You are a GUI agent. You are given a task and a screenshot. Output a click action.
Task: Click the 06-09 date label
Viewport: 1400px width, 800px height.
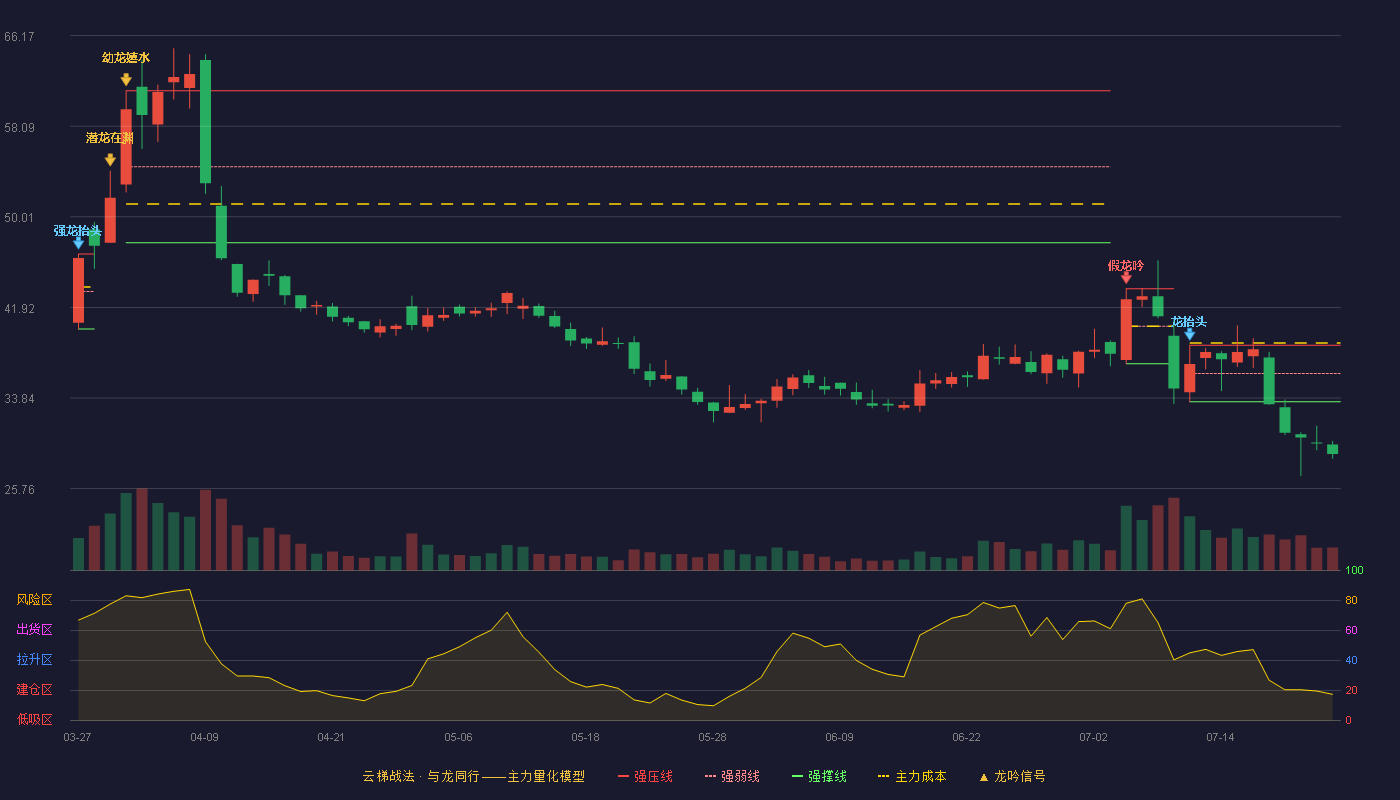click(x=839, y=737)
